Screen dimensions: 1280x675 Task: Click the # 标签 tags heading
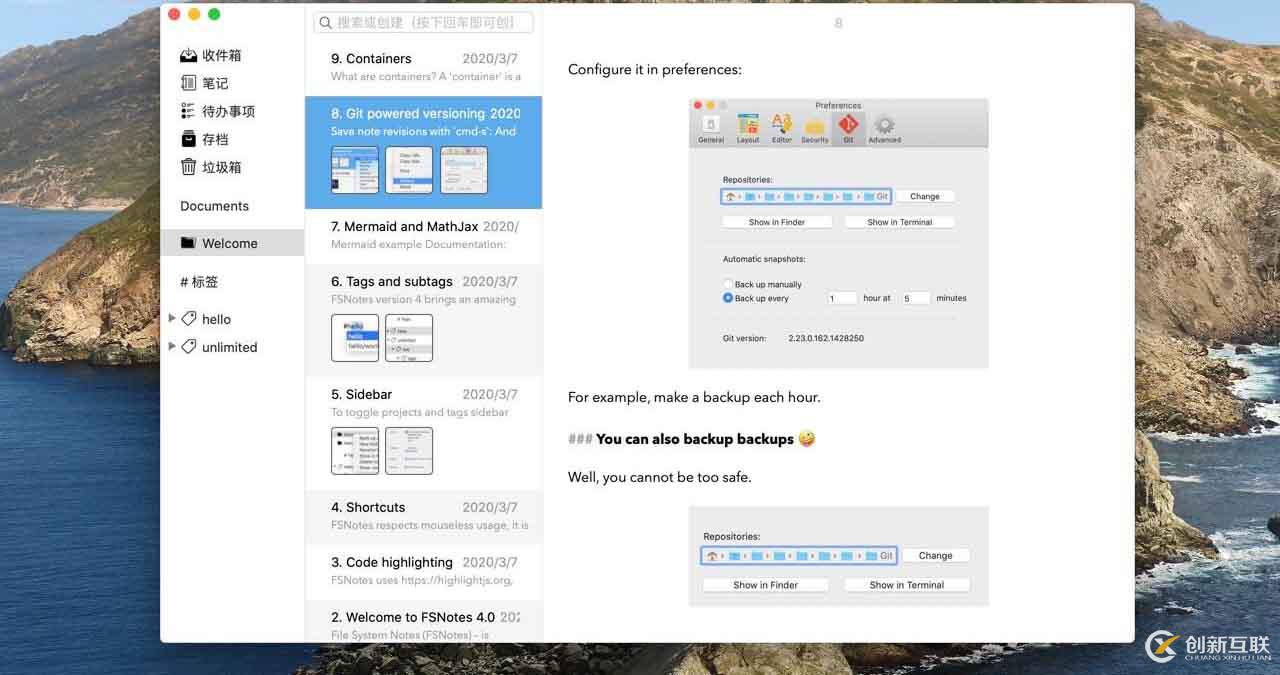tap(199, 282)
